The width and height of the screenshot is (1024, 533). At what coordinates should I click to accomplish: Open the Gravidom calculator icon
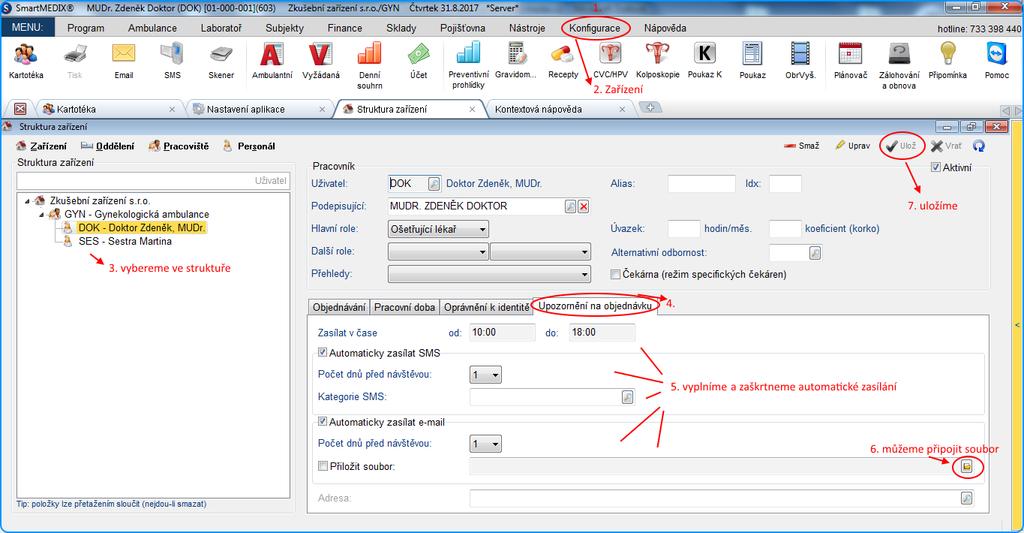[516, 54]
